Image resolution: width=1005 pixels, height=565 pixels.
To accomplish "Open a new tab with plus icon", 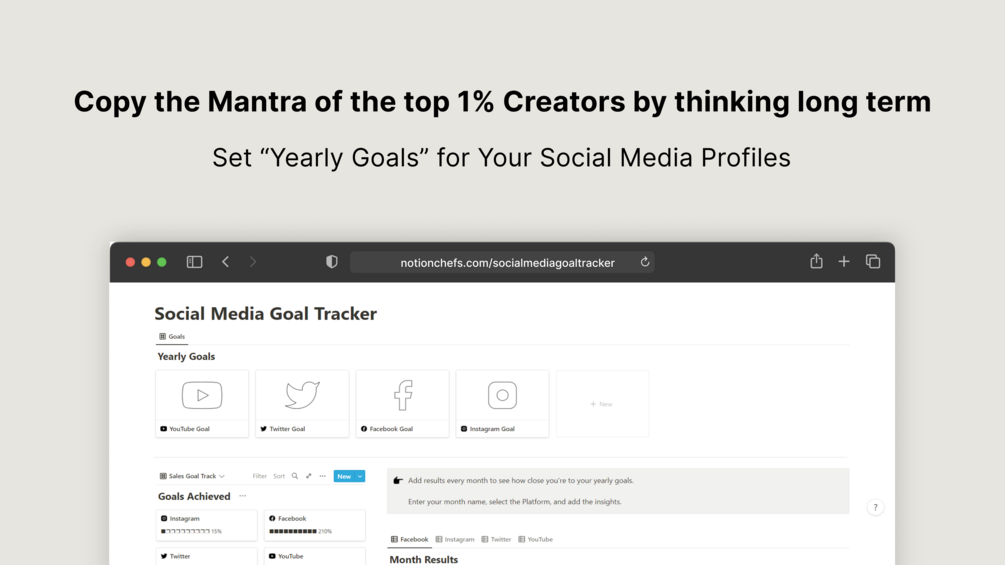I will (844, 261).
